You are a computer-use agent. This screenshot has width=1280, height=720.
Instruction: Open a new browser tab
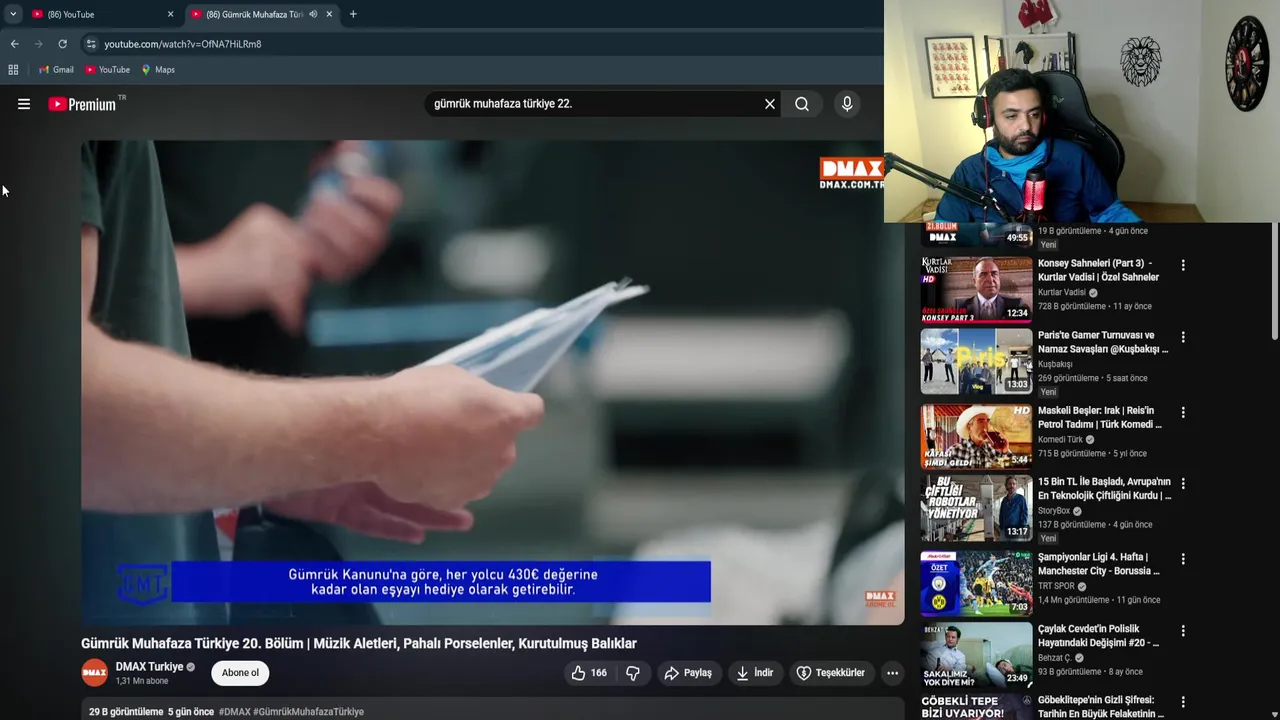353,14
